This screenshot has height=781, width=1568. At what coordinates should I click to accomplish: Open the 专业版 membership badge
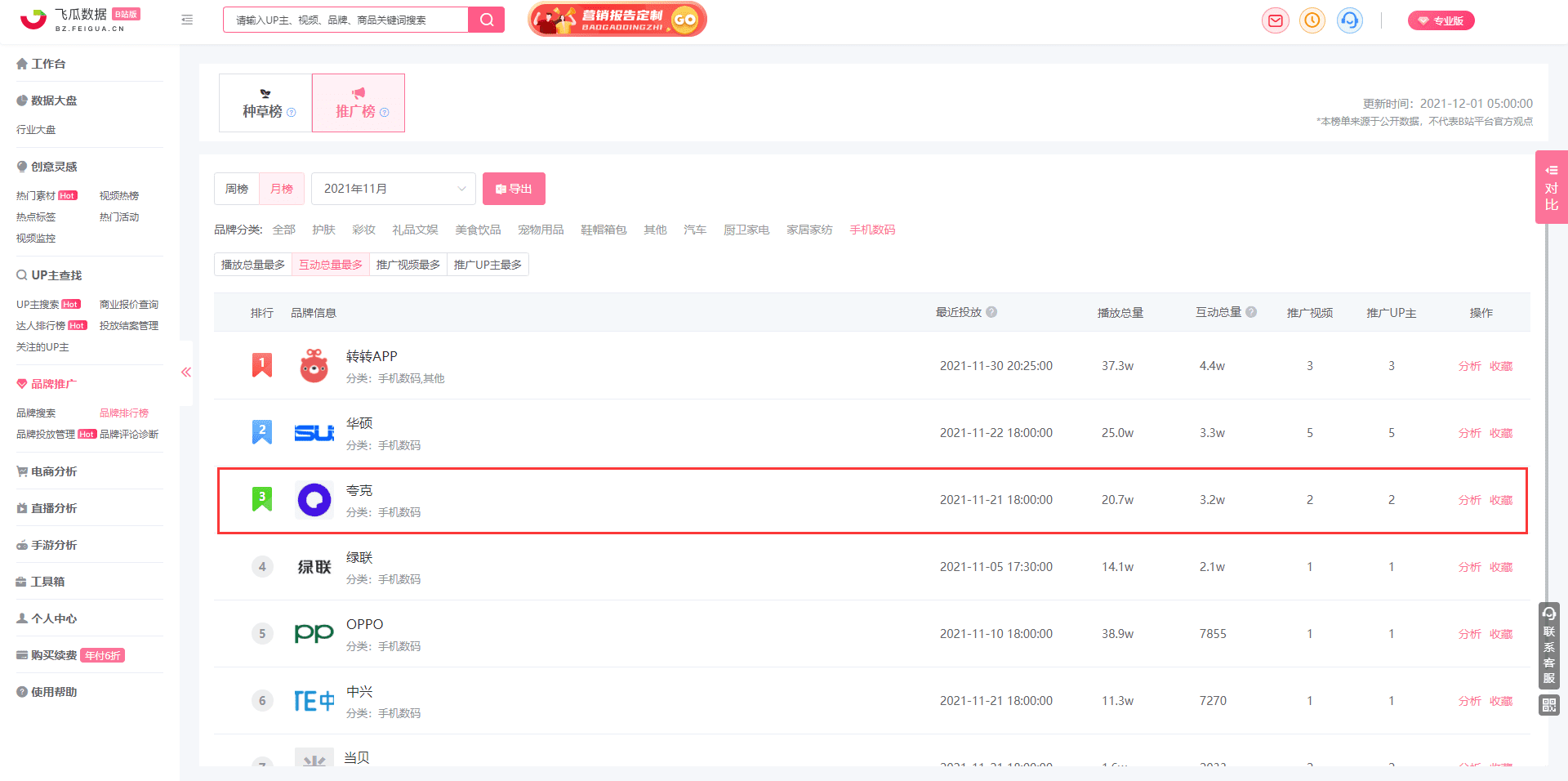(1441, 20)
